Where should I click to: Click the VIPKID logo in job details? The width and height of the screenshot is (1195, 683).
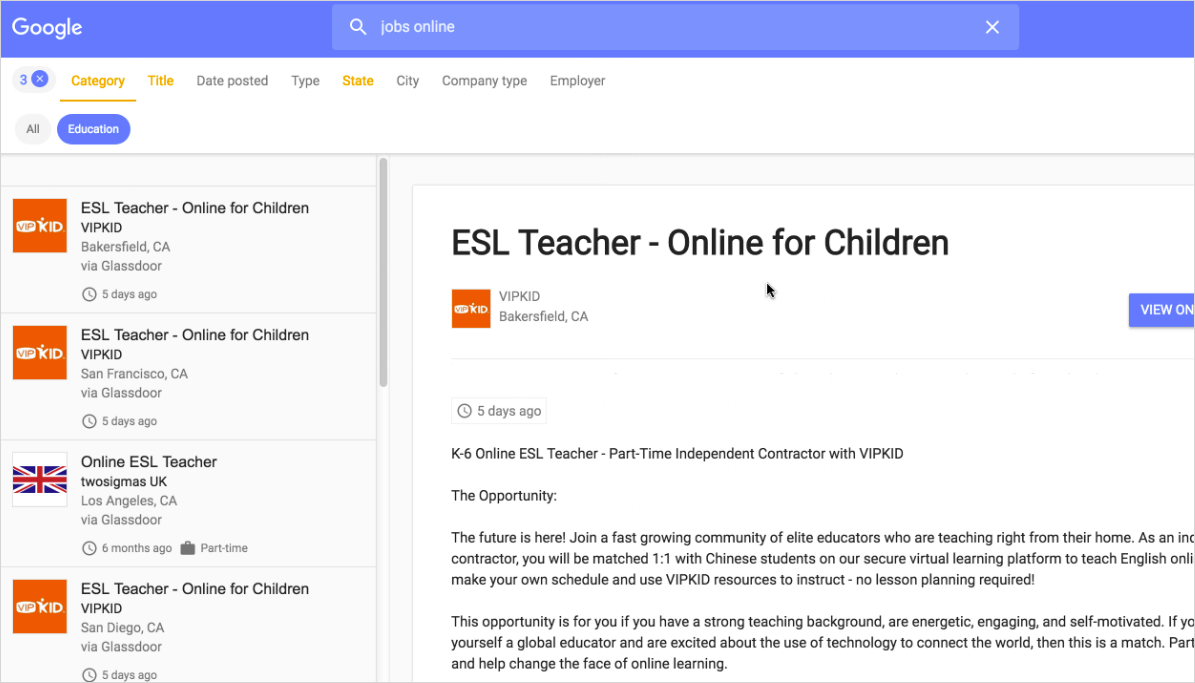[x=471, y=309]
